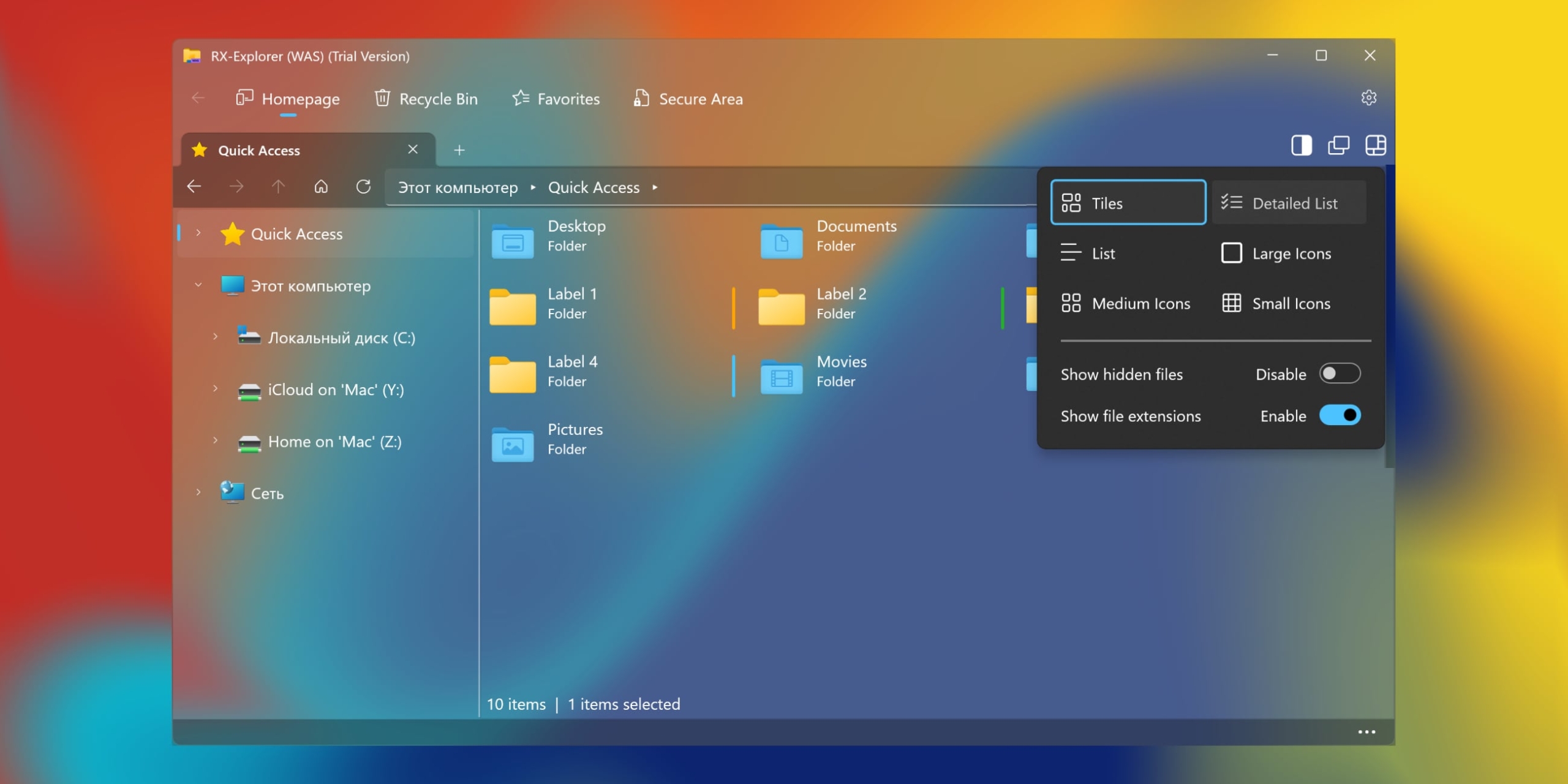Switch to the Secure Area tab
This screenshot has height=784, width=1568.
[688, 99]
